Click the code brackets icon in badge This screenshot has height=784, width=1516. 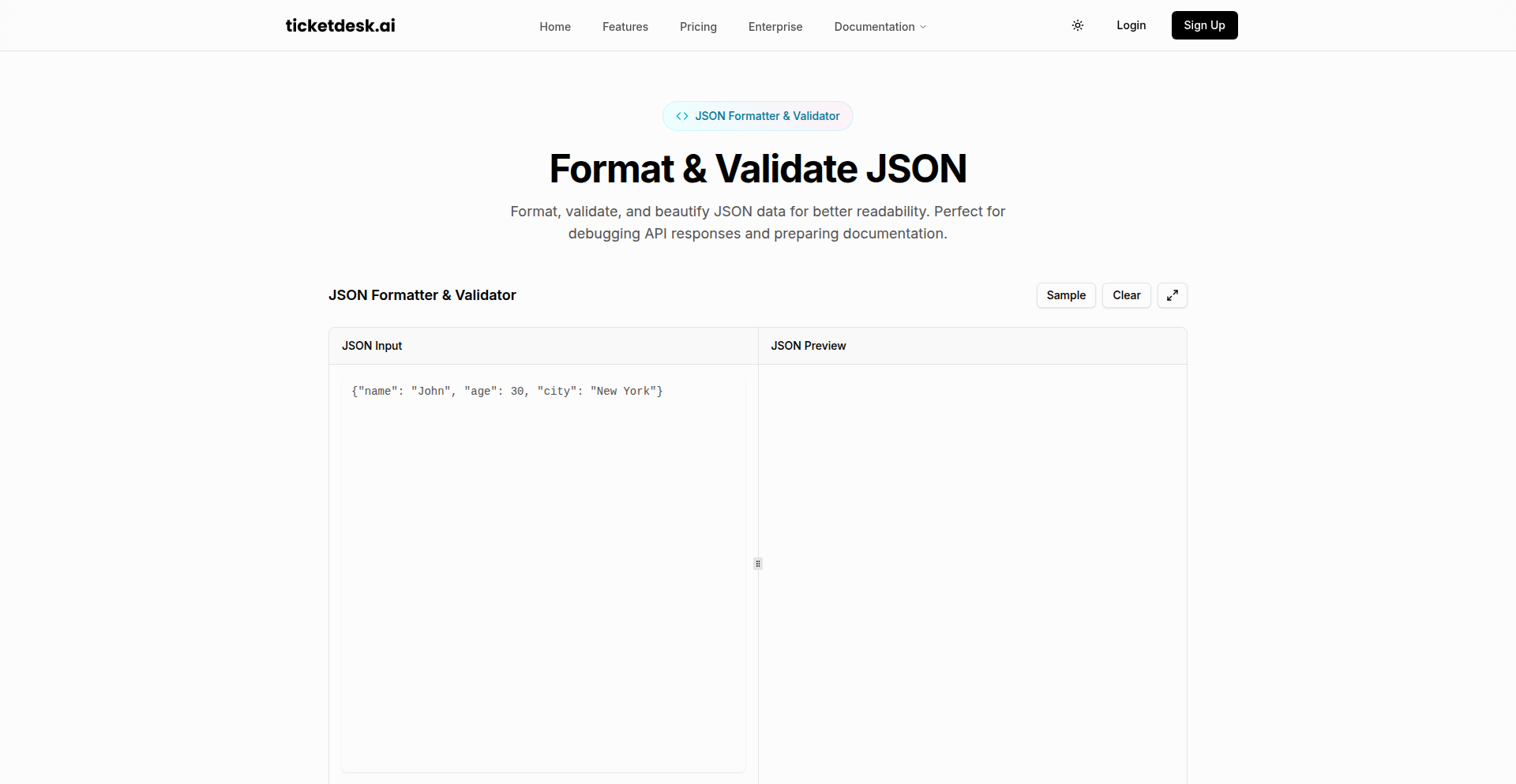[682, 116]
